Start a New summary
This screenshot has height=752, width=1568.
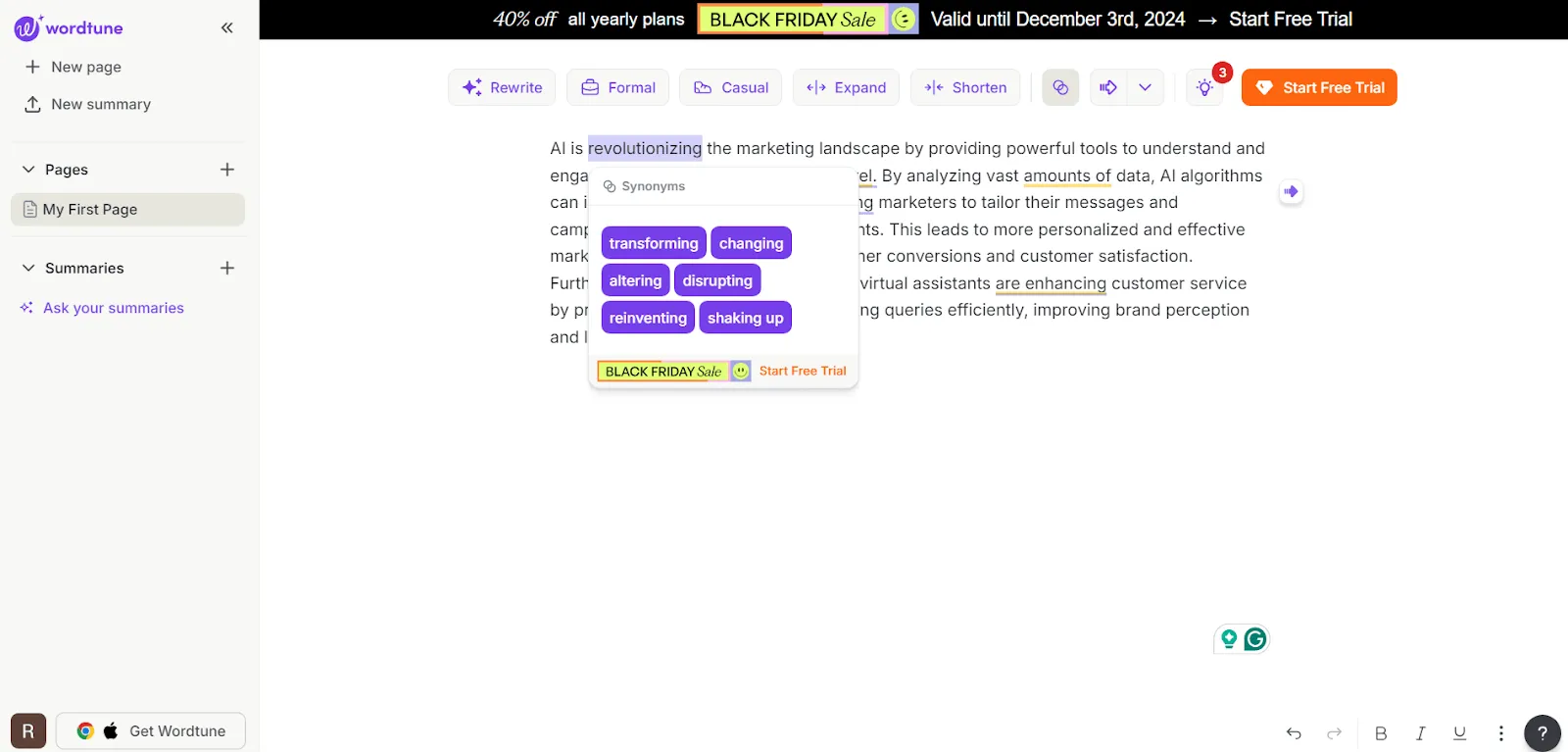86,104
